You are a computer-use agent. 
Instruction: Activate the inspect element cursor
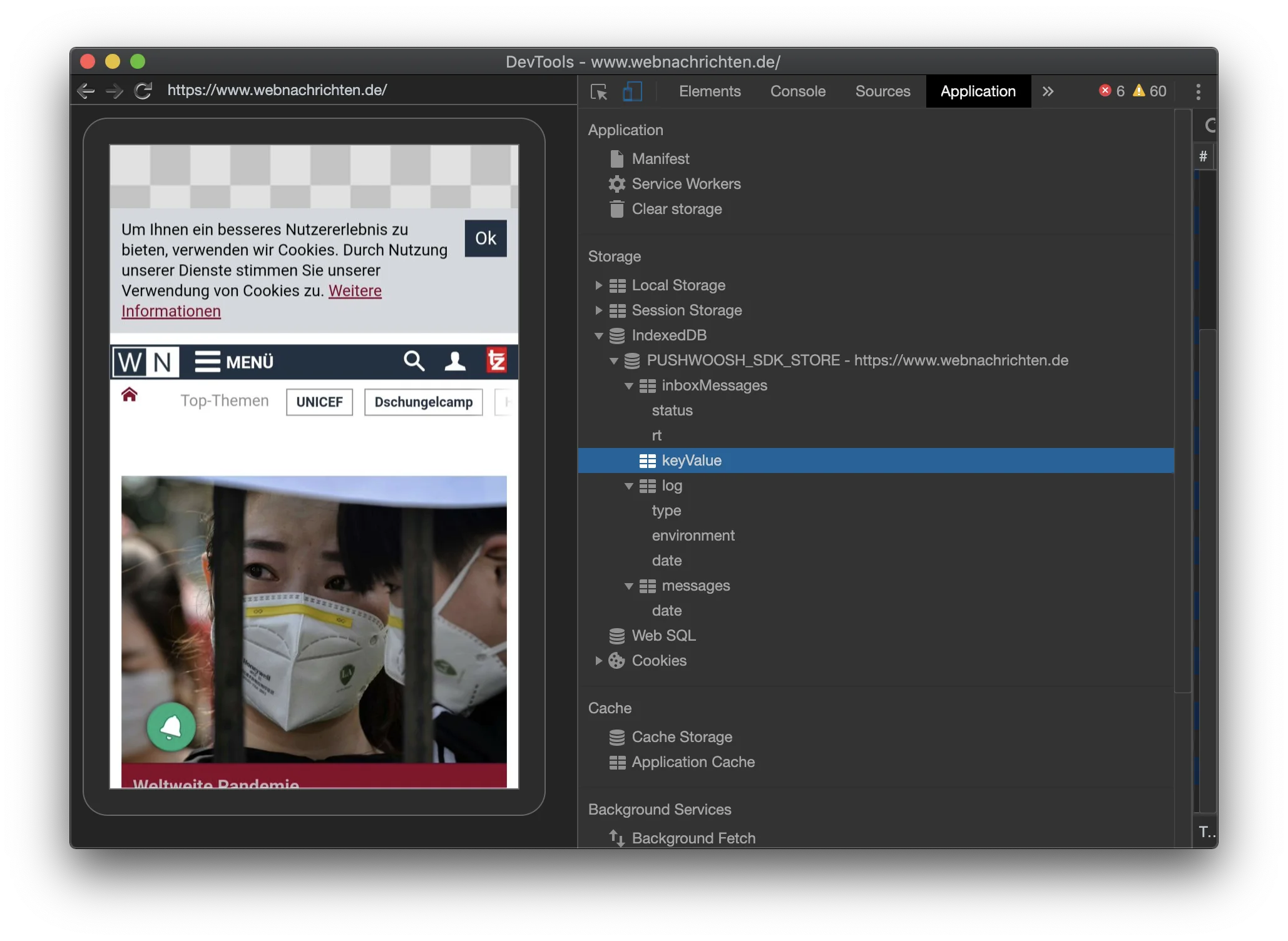click(598, 91)
